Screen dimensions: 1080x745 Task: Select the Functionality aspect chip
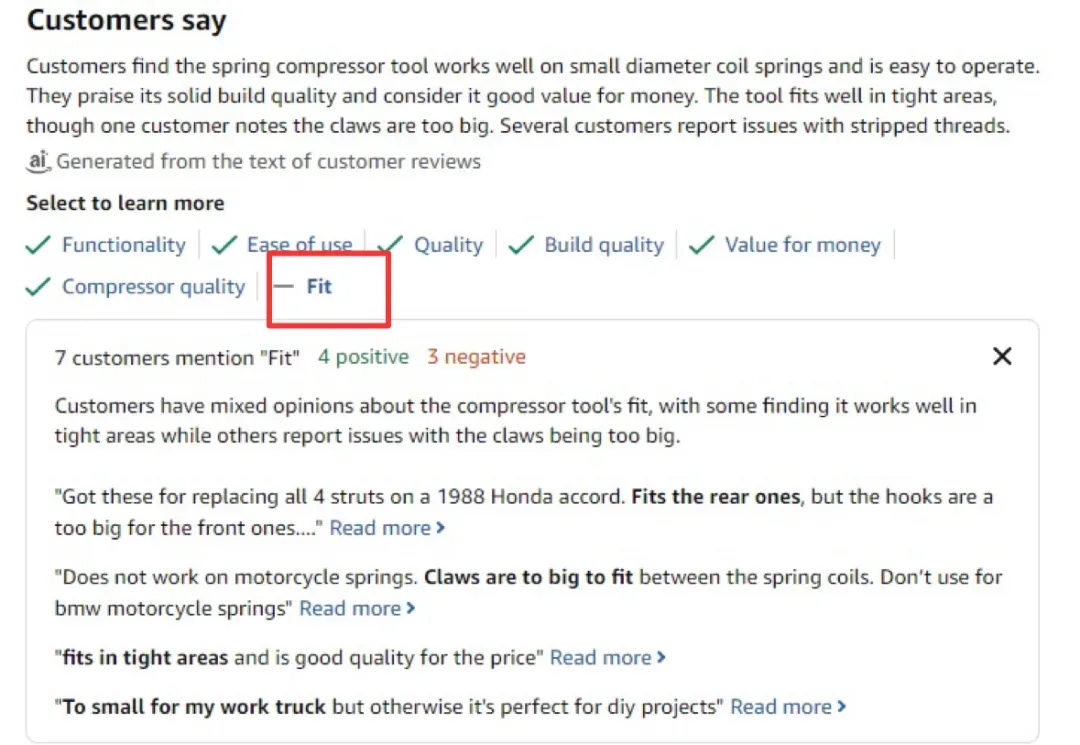tap(123, 245)
